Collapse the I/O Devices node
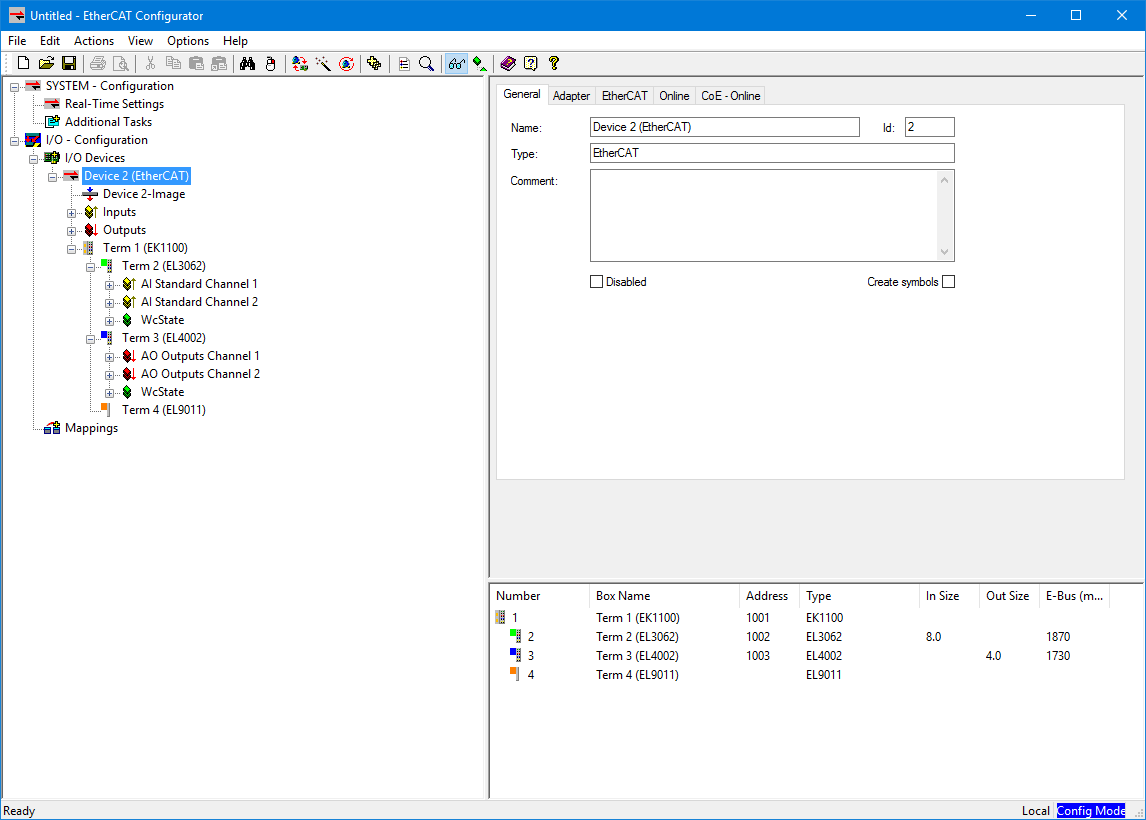Screen dimensions: 1146x820 [x=33, y=159]
